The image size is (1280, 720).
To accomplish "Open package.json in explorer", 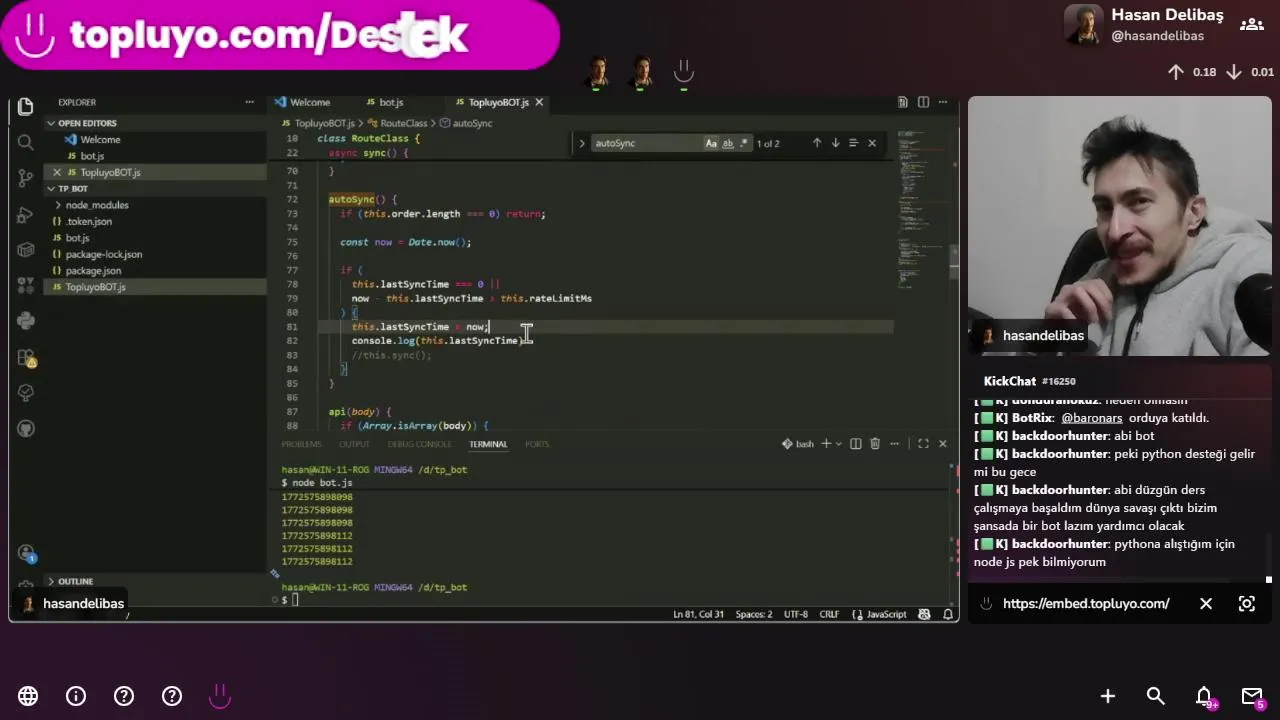I will pos(155,271).
